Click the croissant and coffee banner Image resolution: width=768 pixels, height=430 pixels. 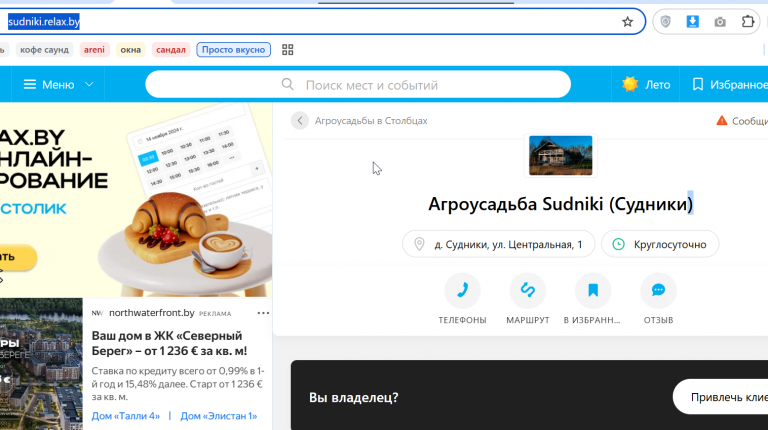pyautogui.click(x=136, y=199)
